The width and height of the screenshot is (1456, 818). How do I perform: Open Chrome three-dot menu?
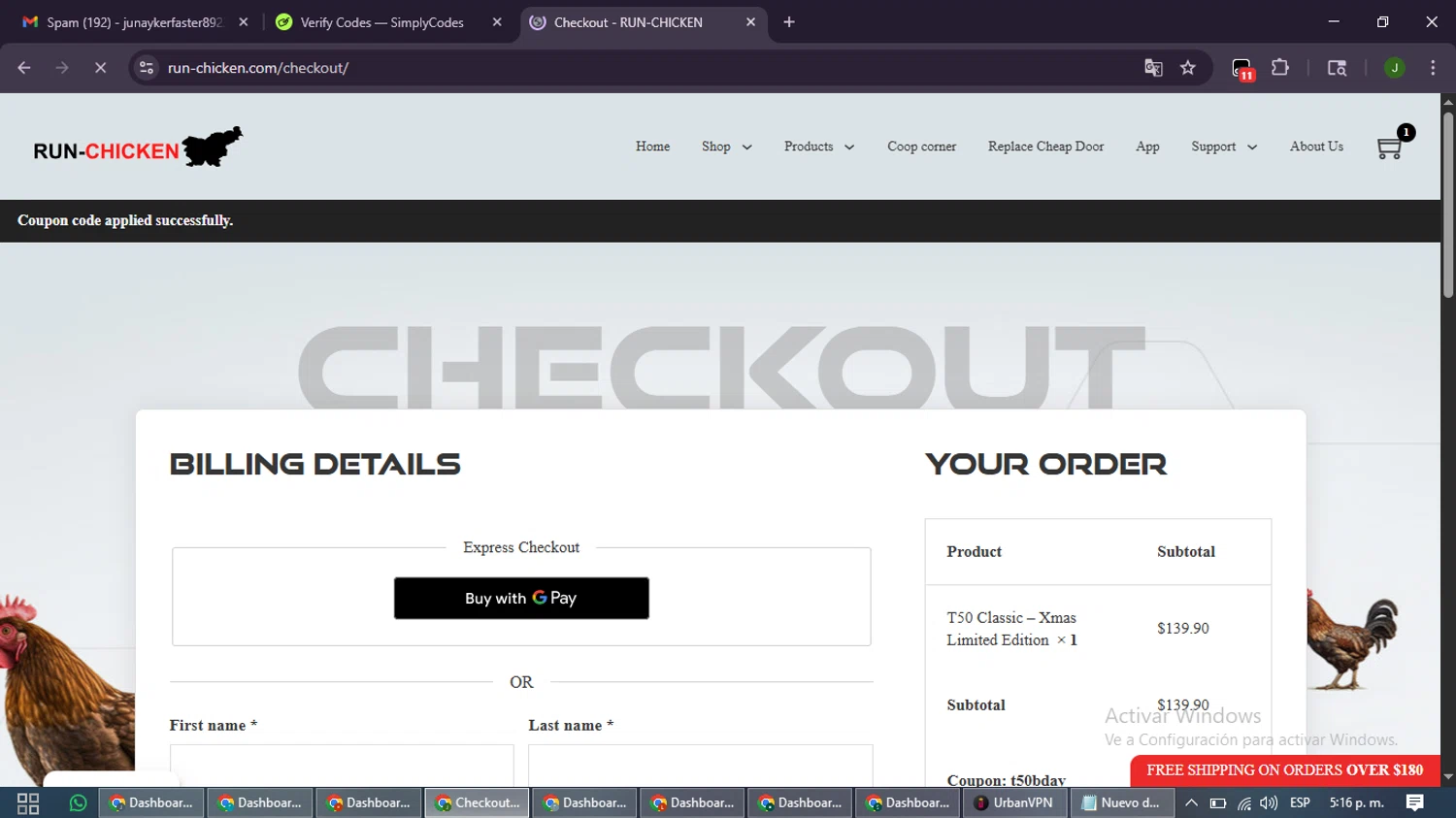pos(1433,68)
